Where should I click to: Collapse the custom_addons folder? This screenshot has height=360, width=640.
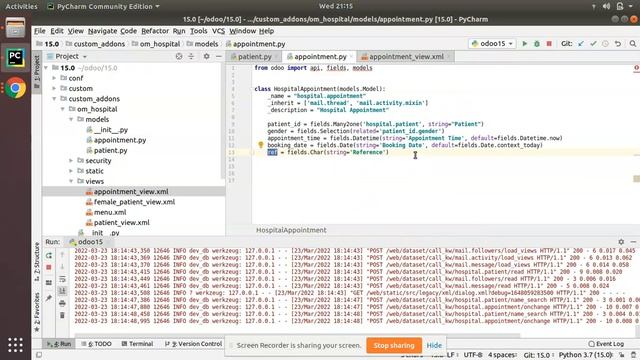pyautogui.click(x=54, y=99)
